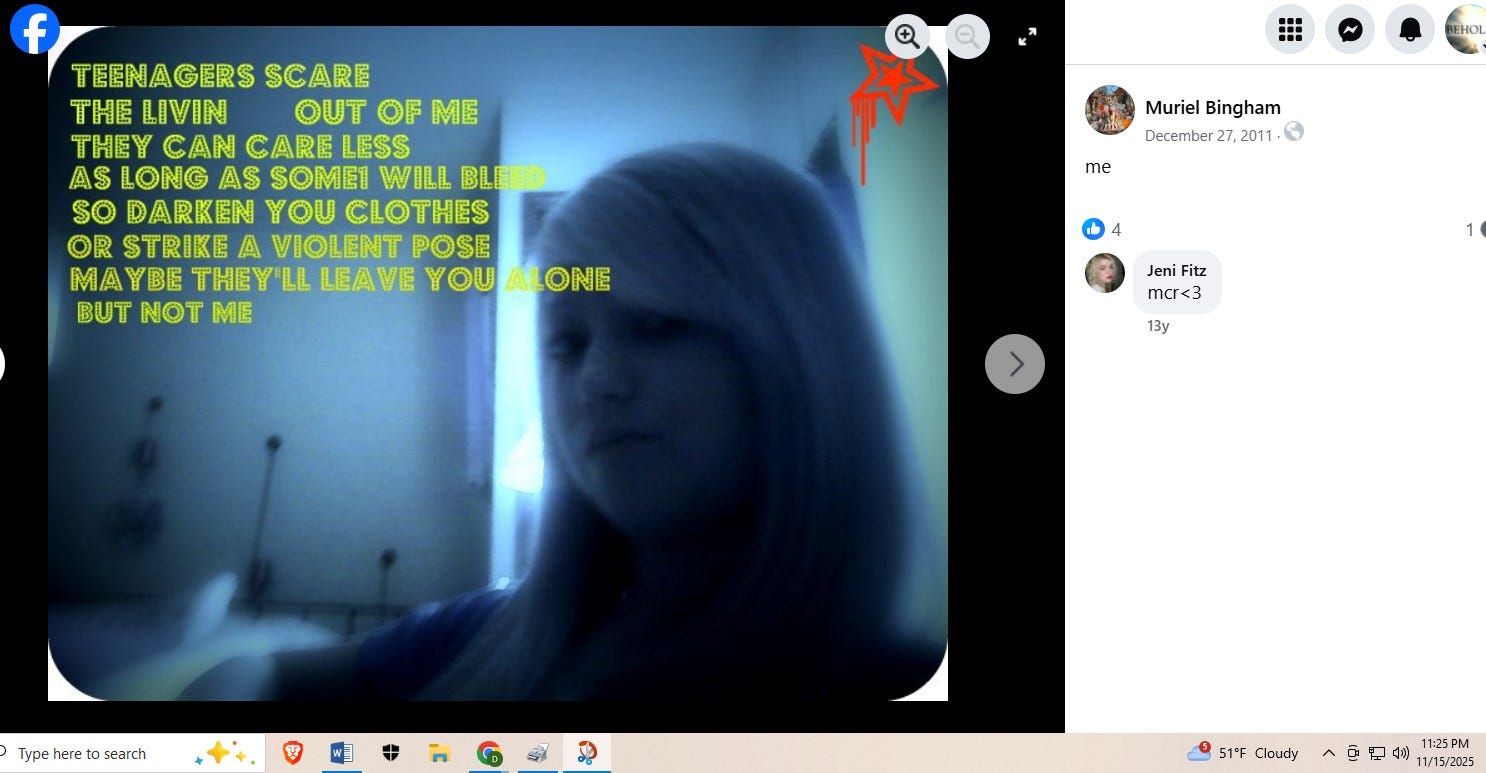
Task: Open the Meet Now camera tray icon
Action: pyautogui.click(x=1353, y=753)
